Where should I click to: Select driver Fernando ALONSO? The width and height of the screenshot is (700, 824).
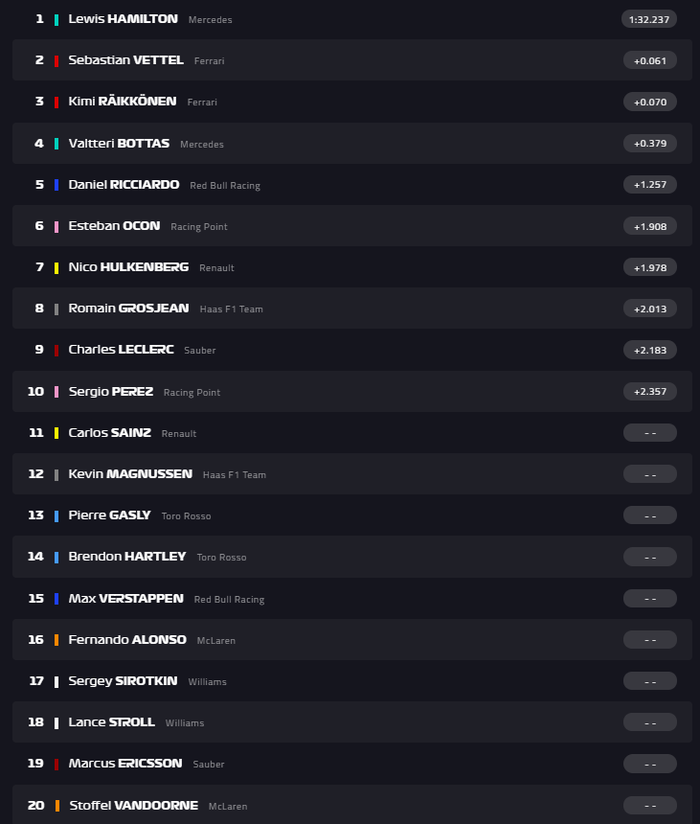125,639
